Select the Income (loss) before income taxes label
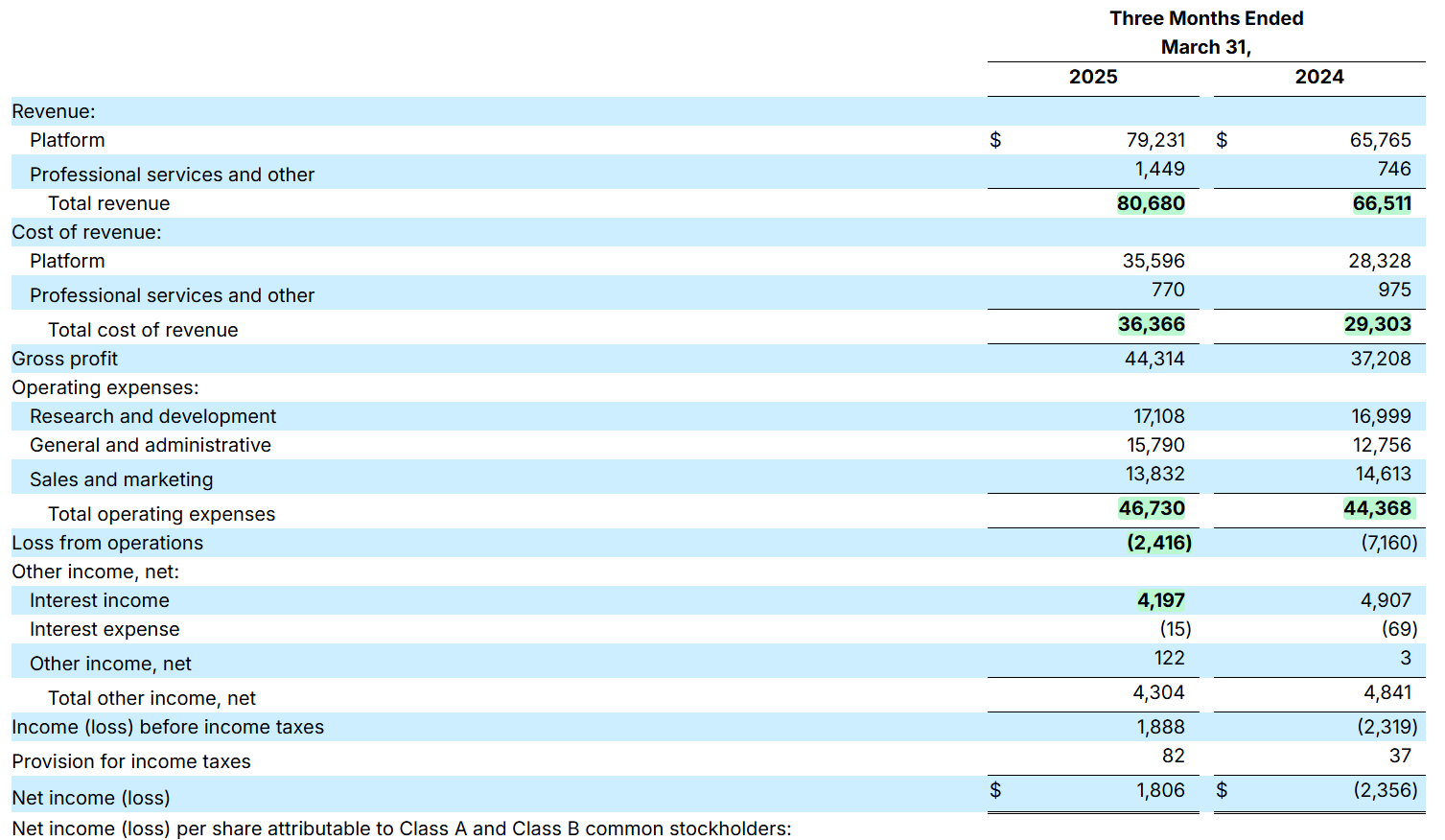Viewport: 1445px width, 840px height. [168, 727]
